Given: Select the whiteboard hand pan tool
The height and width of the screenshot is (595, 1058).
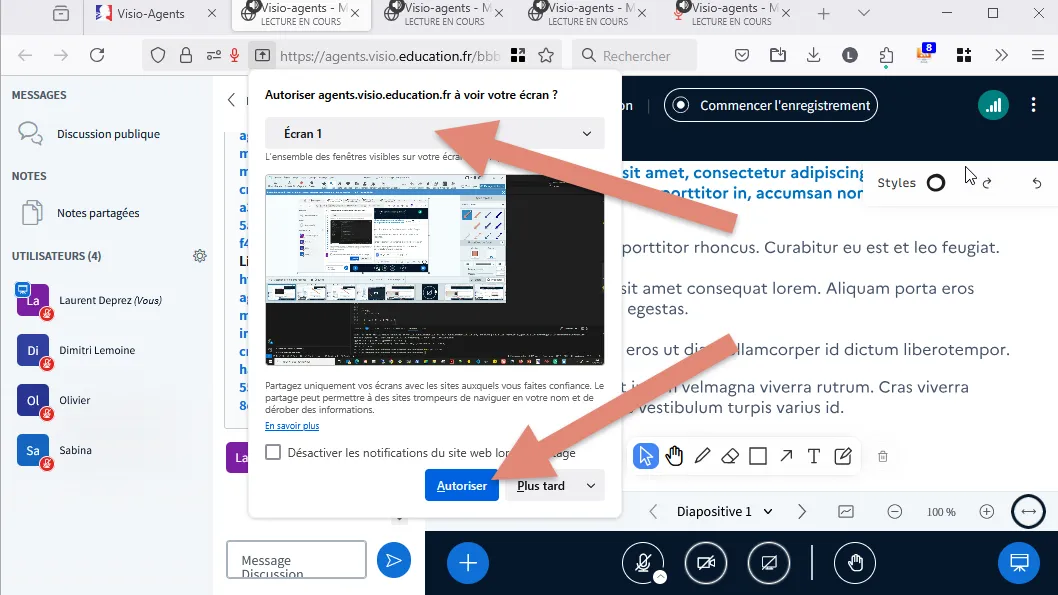Looking at the screenshot, I should (x=674, y=456).
